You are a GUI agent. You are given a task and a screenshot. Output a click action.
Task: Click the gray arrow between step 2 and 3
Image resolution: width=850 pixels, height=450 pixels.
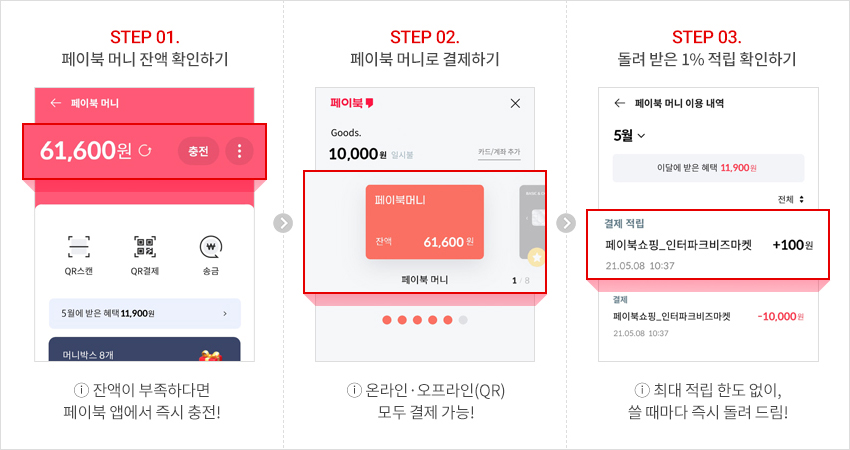(x=566, y=223)
